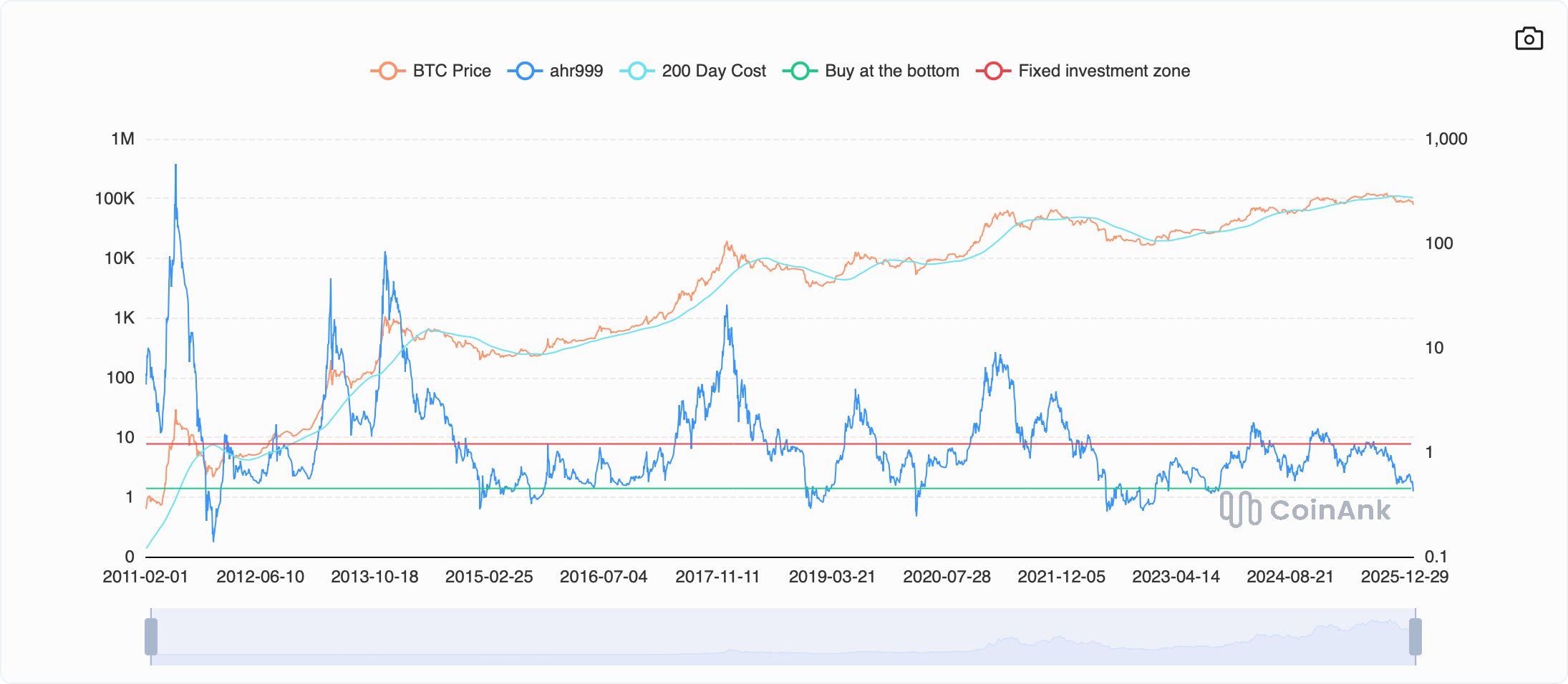
Task: Click the 10K price axis label
Action: click(119, 258)
